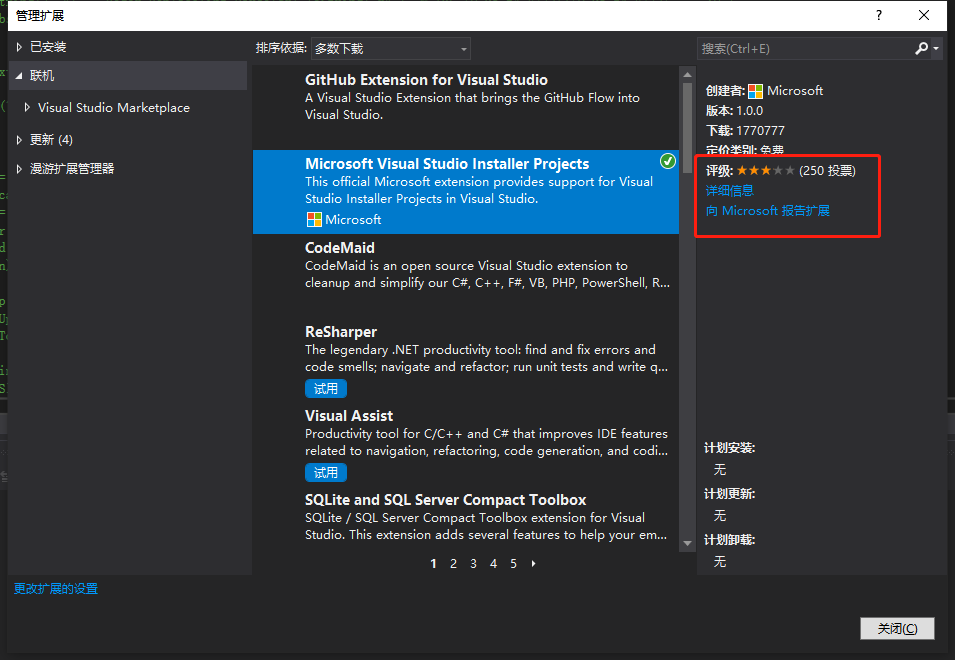Click the help question mark button
This screenshot has height=660, width=955.
(x=879, y=15)
